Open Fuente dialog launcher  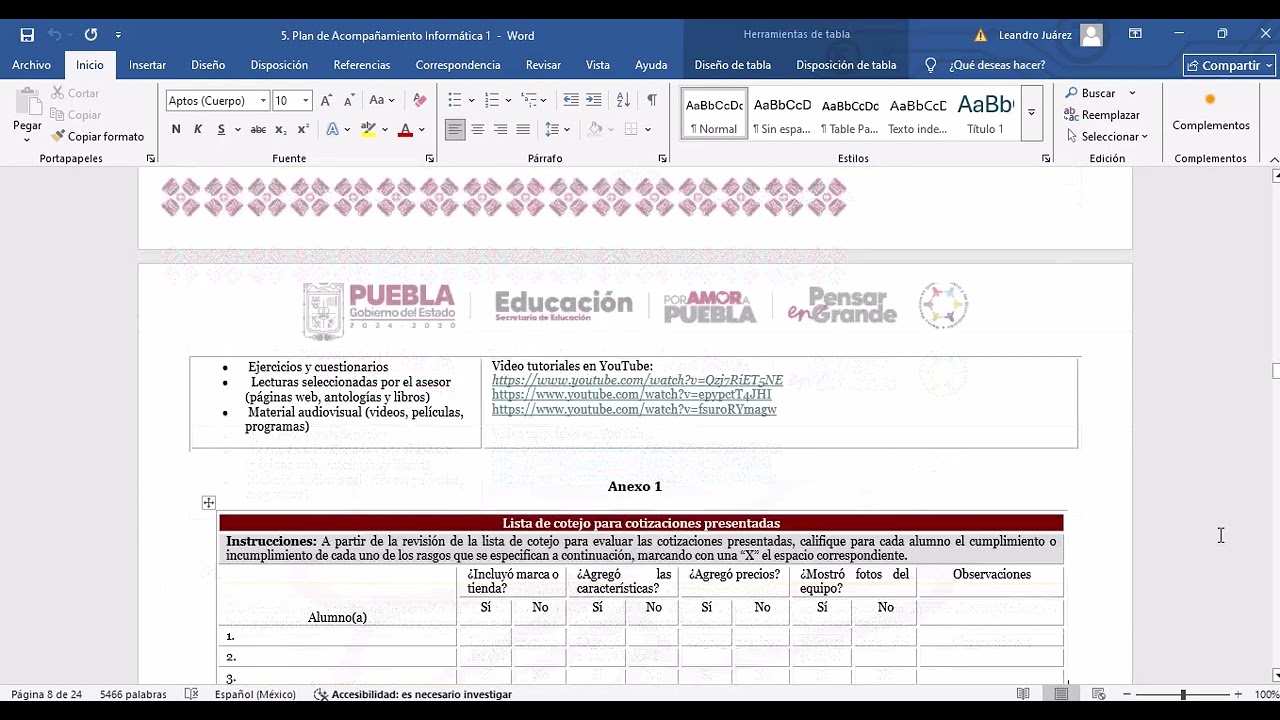pyautogui.click(x=430, y=159)
